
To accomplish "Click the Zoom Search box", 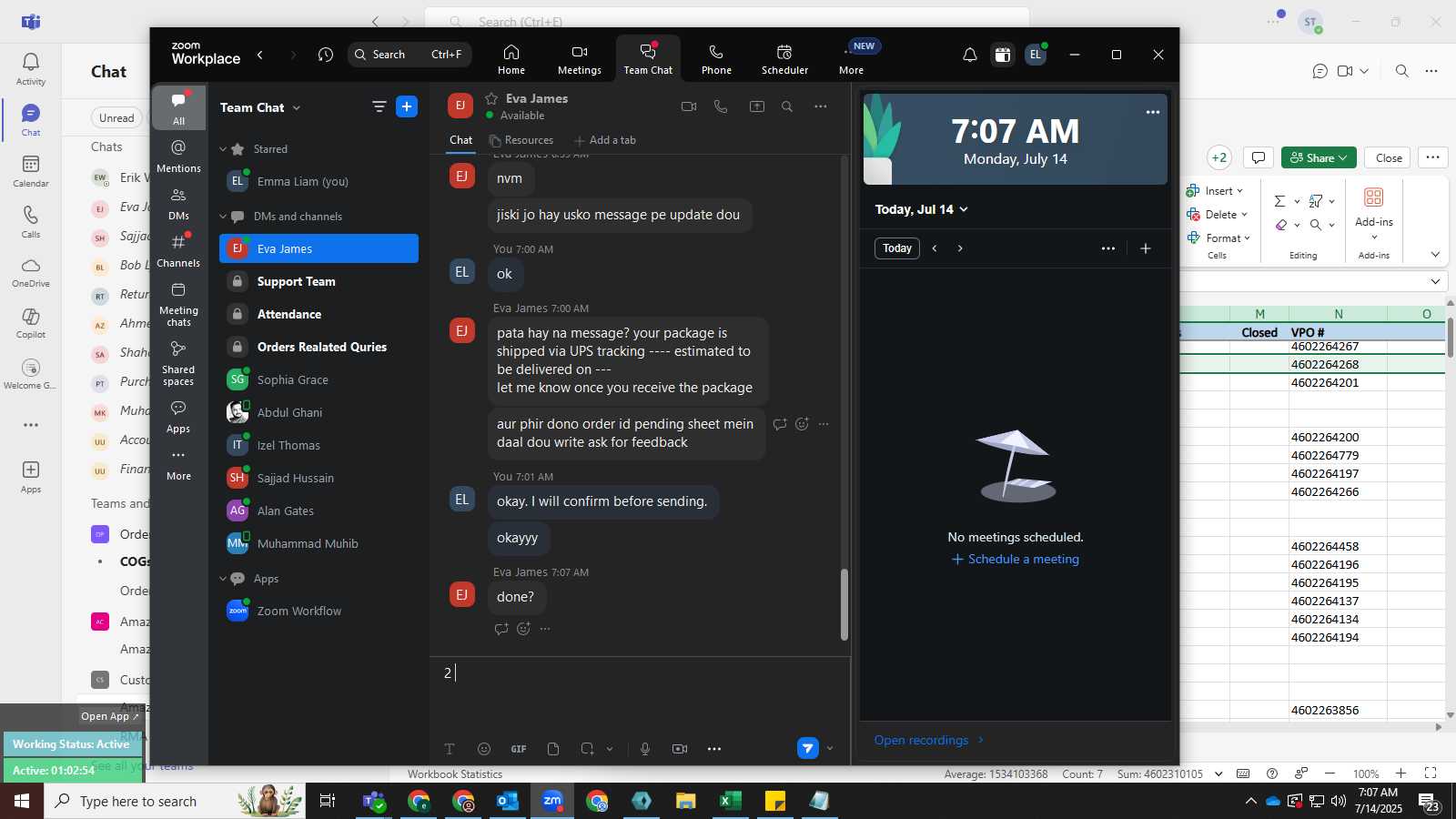I will 409,55.
